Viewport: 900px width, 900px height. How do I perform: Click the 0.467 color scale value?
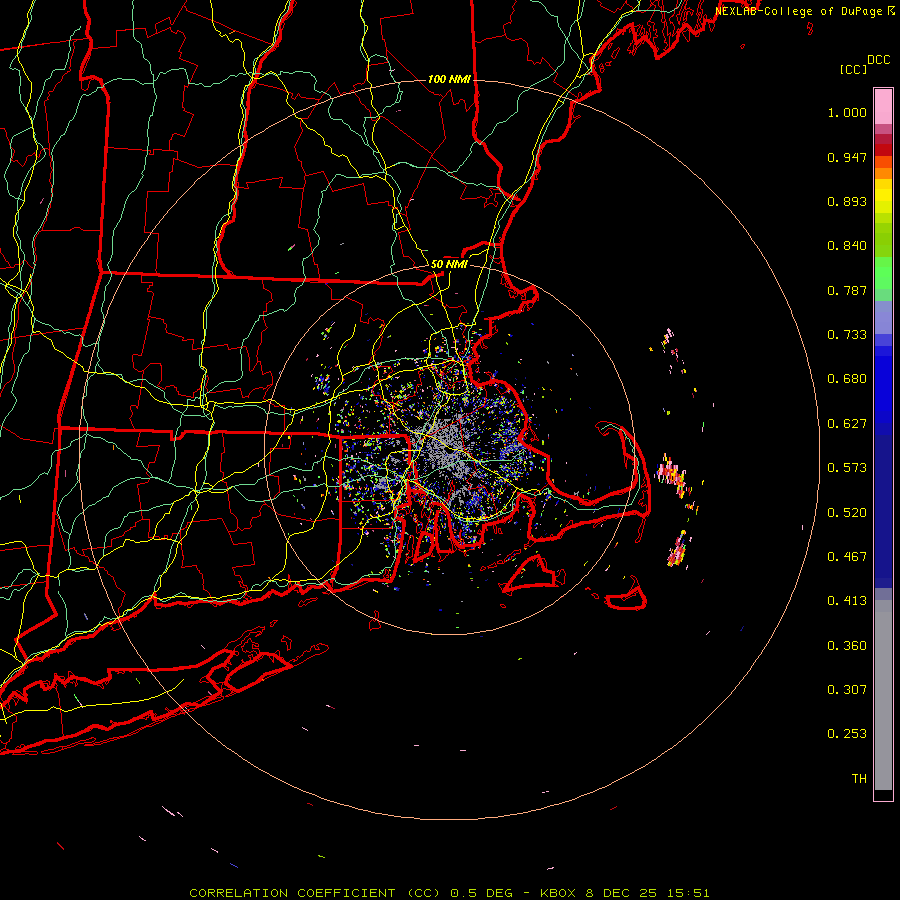click(x=847, y=557)
